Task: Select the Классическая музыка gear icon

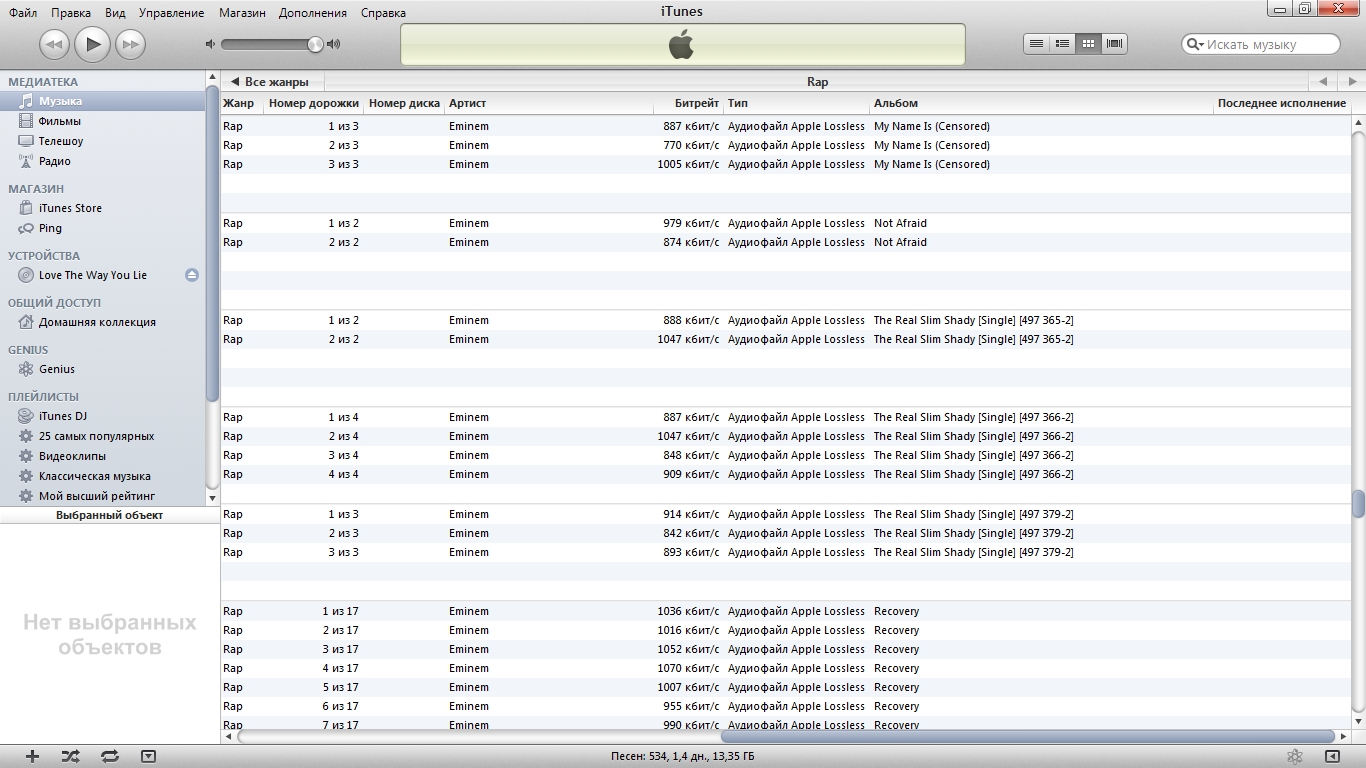Action: pos(26,476)
